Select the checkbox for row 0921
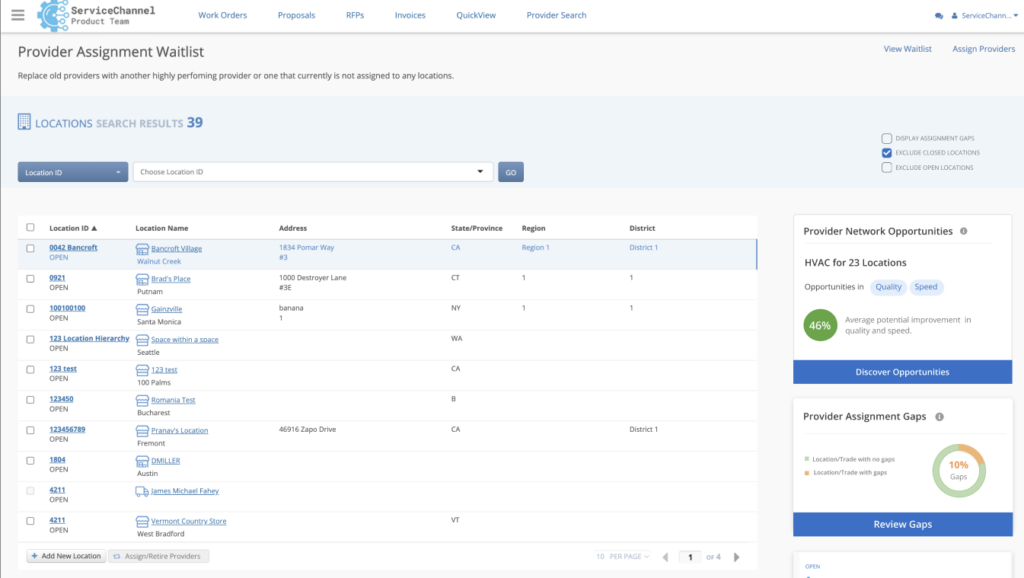Screen dimensions: 1024x578 click(x=30, y=279)
